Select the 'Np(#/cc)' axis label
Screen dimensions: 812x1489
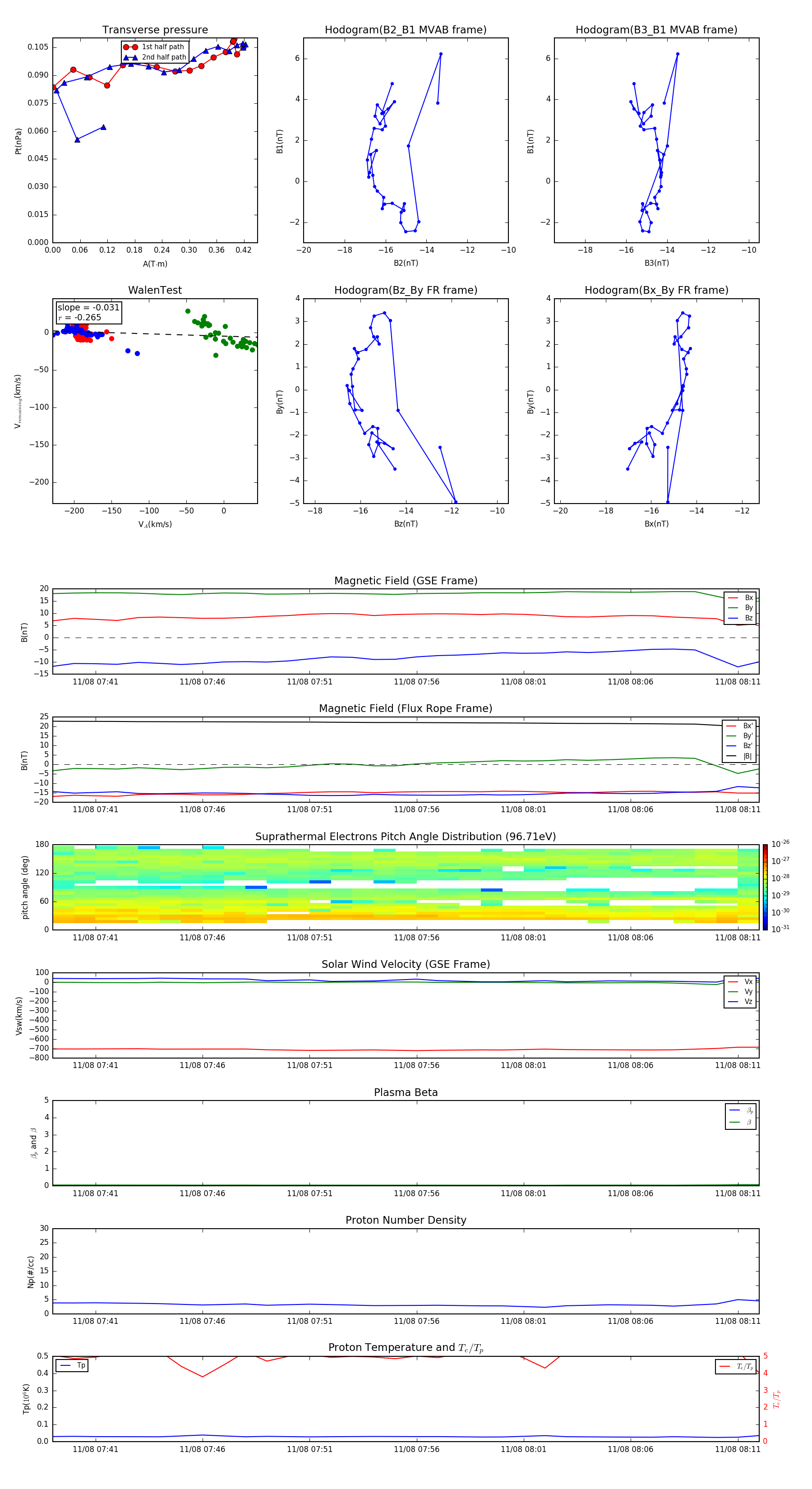coord(31,1271)
